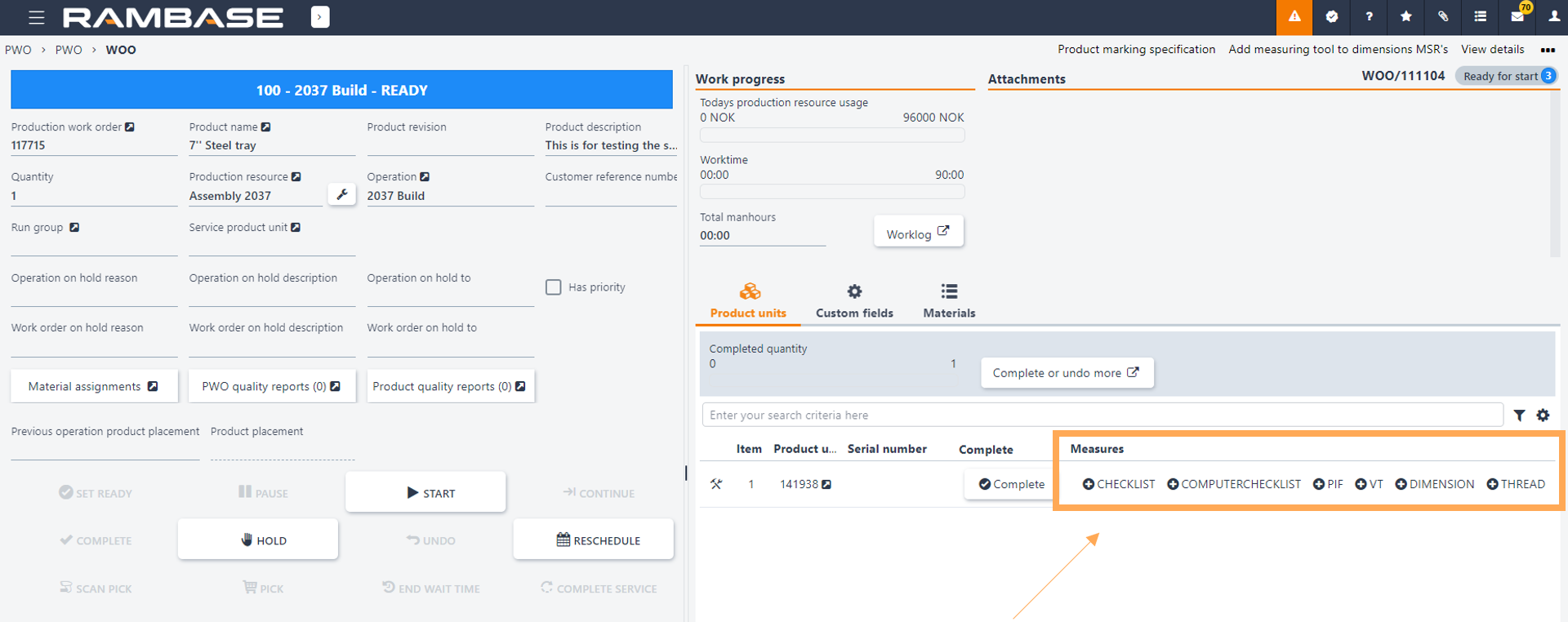Screen dimensions: 1568x622
Task: Open product unit 141938 link icon
Action: coord(826,484)
